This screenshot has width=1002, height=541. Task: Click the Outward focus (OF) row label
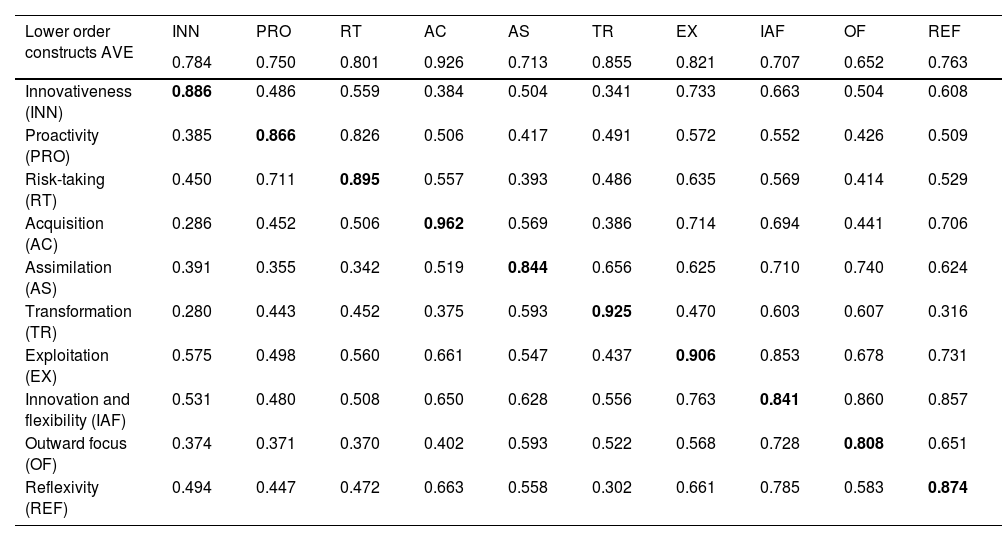pyautogui.click(x=76, y=453)
